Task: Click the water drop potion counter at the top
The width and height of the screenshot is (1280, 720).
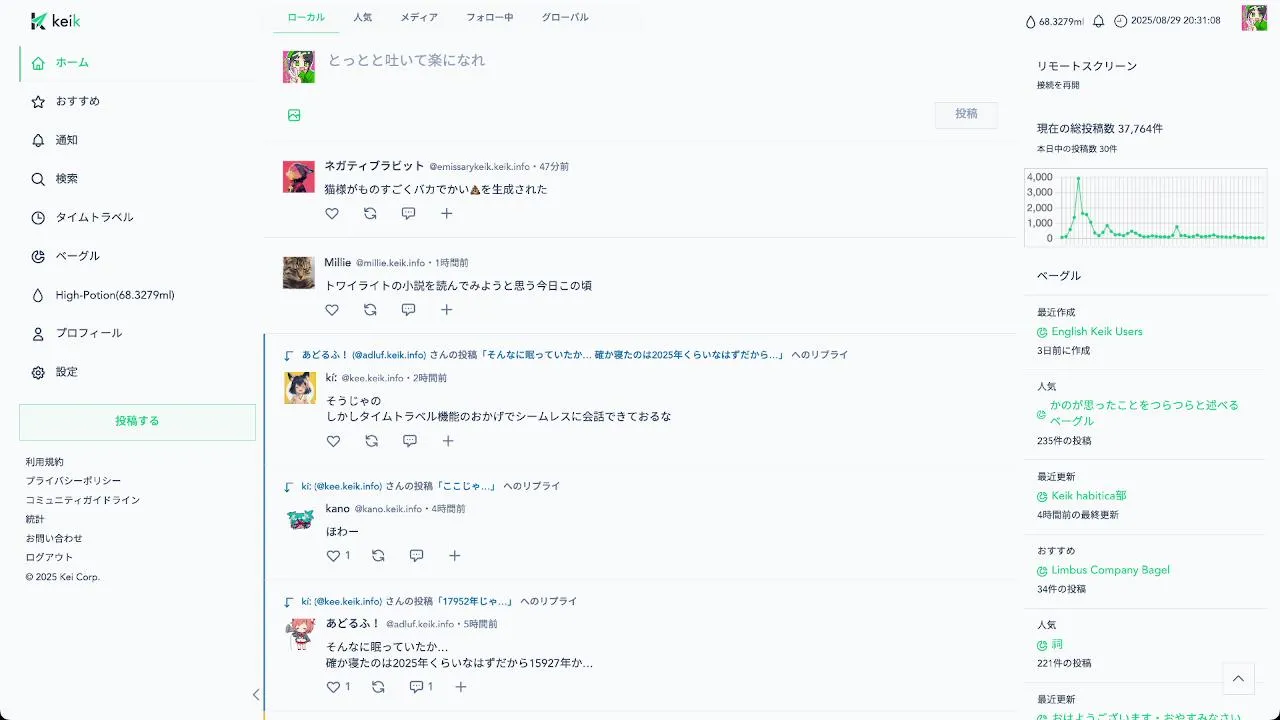Action: pyautogui.click(x=1055, y=21)
